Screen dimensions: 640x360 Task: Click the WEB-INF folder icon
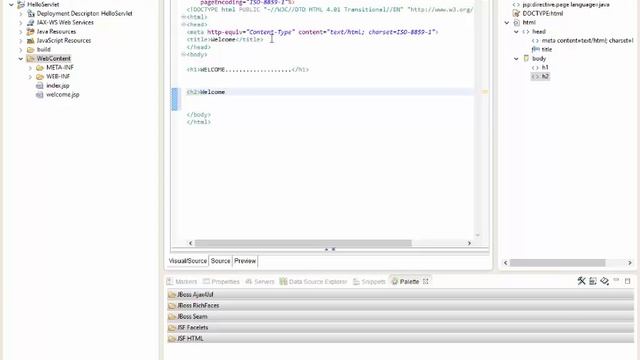tap(40, 76)
